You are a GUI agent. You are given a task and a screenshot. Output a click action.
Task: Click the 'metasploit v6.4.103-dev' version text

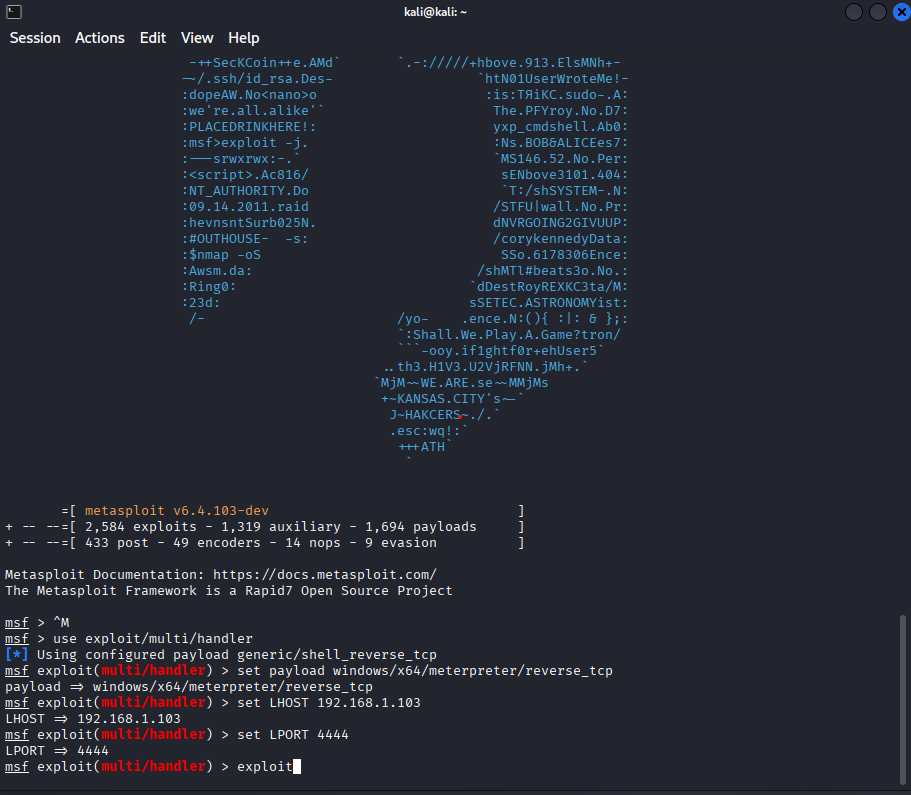tap(177, 511)
